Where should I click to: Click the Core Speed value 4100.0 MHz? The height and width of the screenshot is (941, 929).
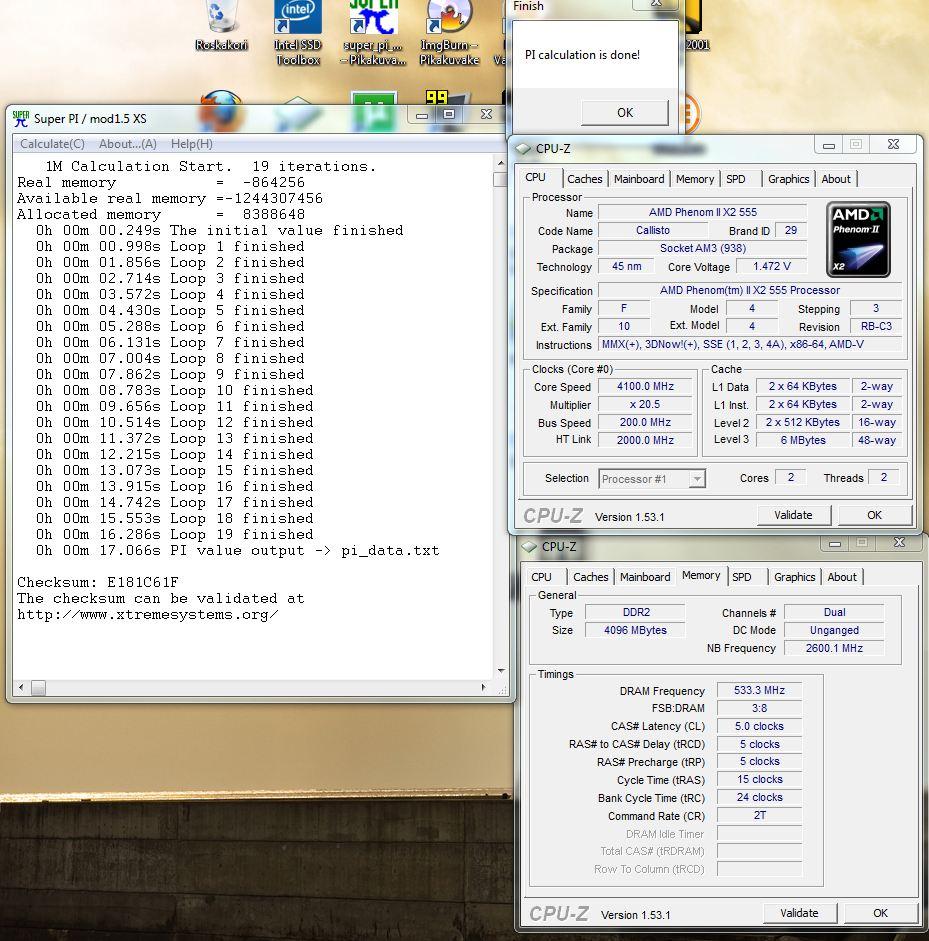click(x=646, y=386)
